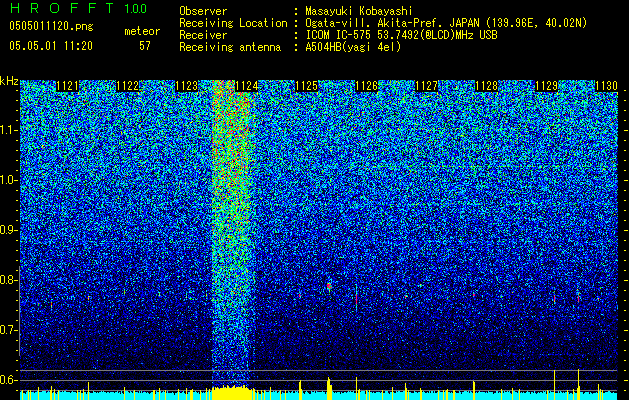
Task: Select the HROFFT 1.0.0 title text
Action: click(79, 8)
